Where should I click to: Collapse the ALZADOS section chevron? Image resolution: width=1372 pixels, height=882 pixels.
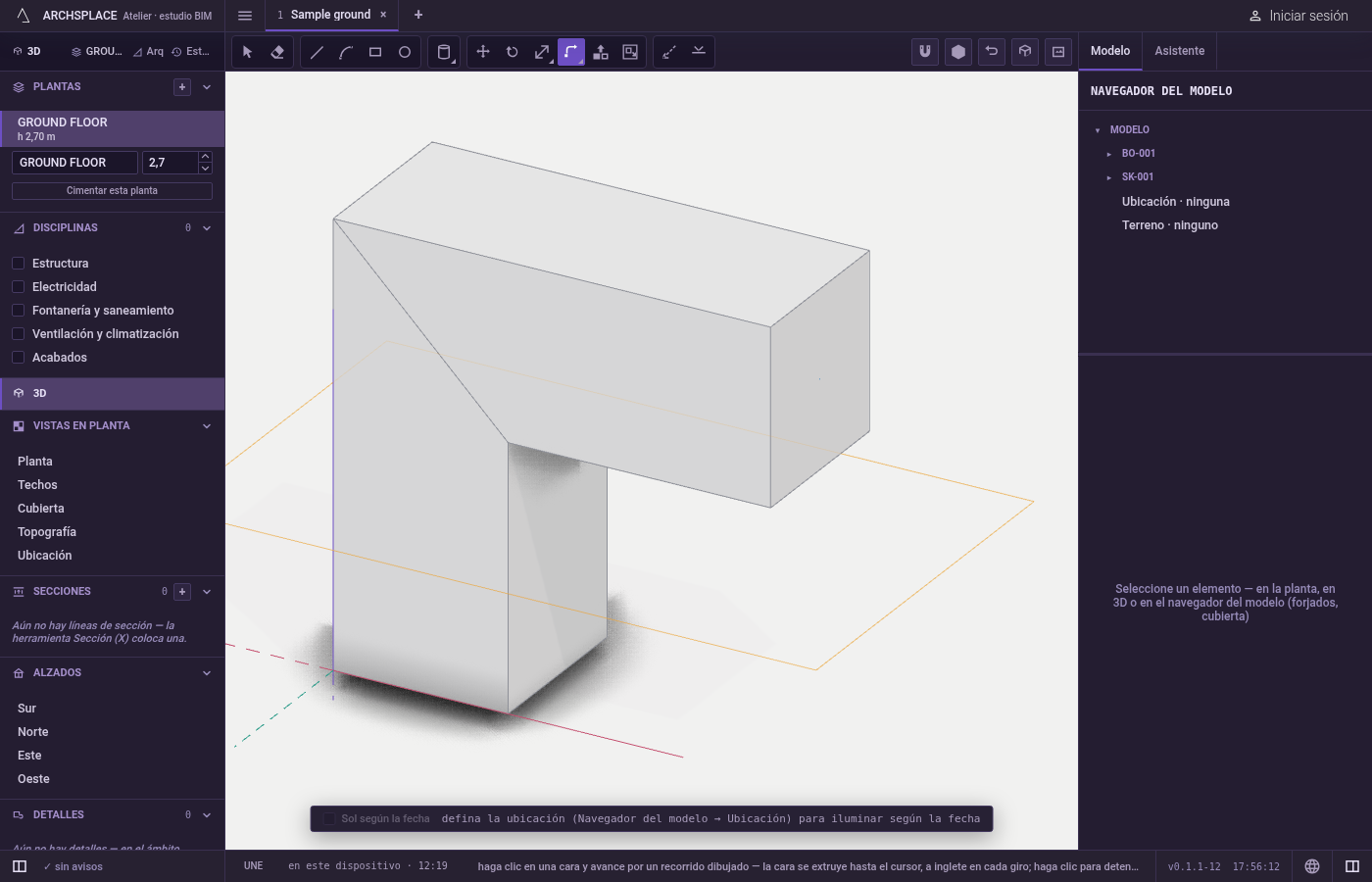click(x=207, y=673)
